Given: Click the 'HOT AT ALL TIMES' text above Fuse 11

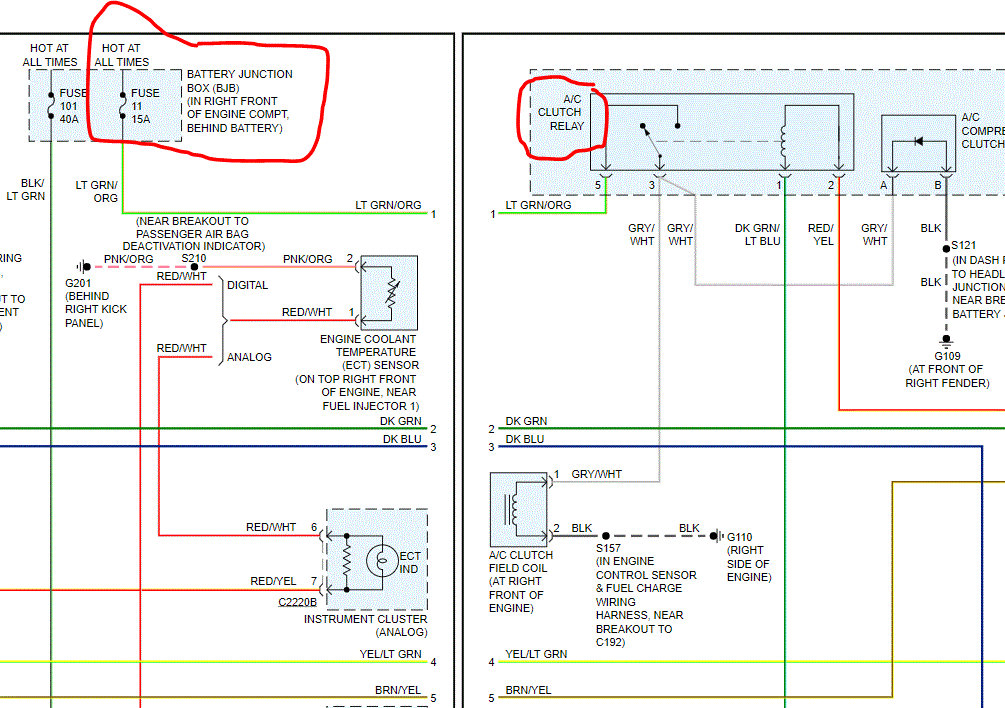Looking at the screenshot, I should coord(122,55).
